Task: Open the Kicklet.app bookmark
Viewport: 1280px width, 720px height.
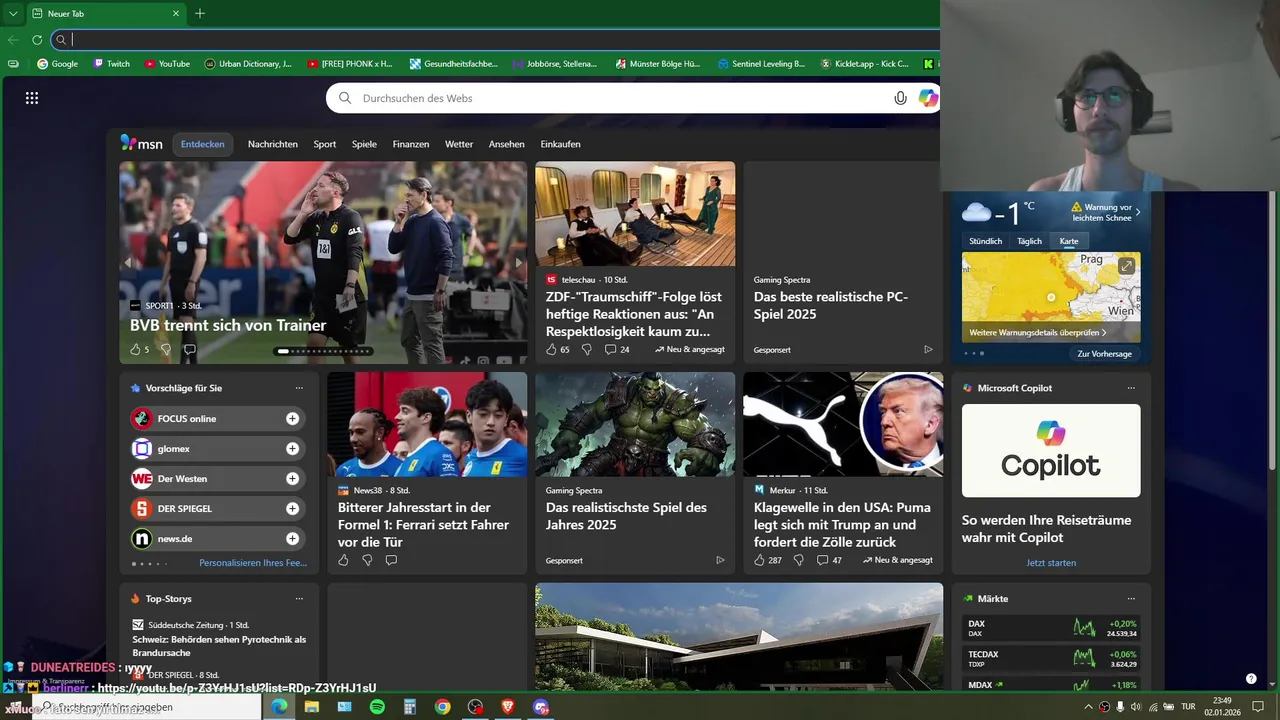Action: (864, 64)
